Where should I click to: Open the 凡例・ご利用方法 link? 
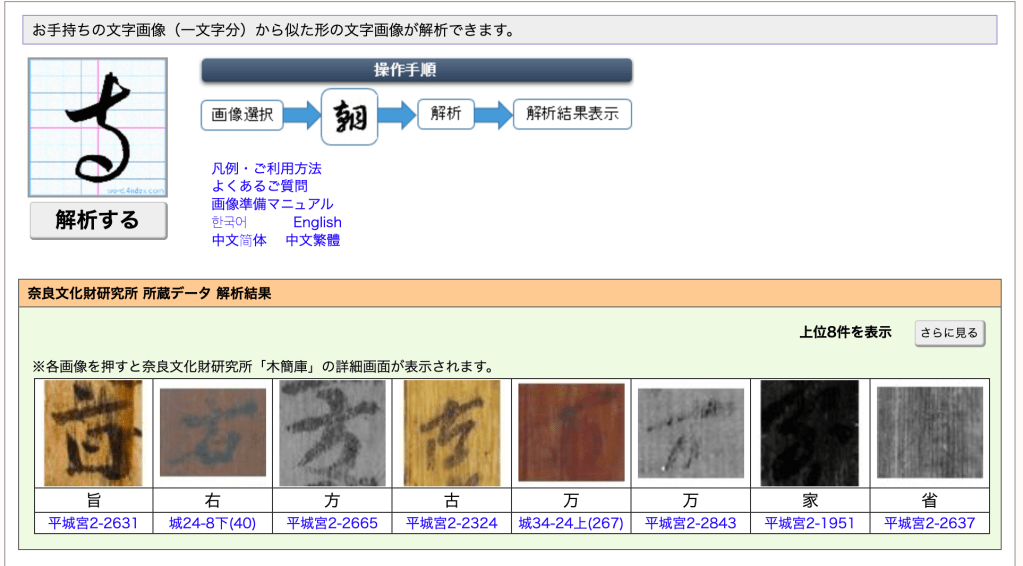tap(266, 168)
